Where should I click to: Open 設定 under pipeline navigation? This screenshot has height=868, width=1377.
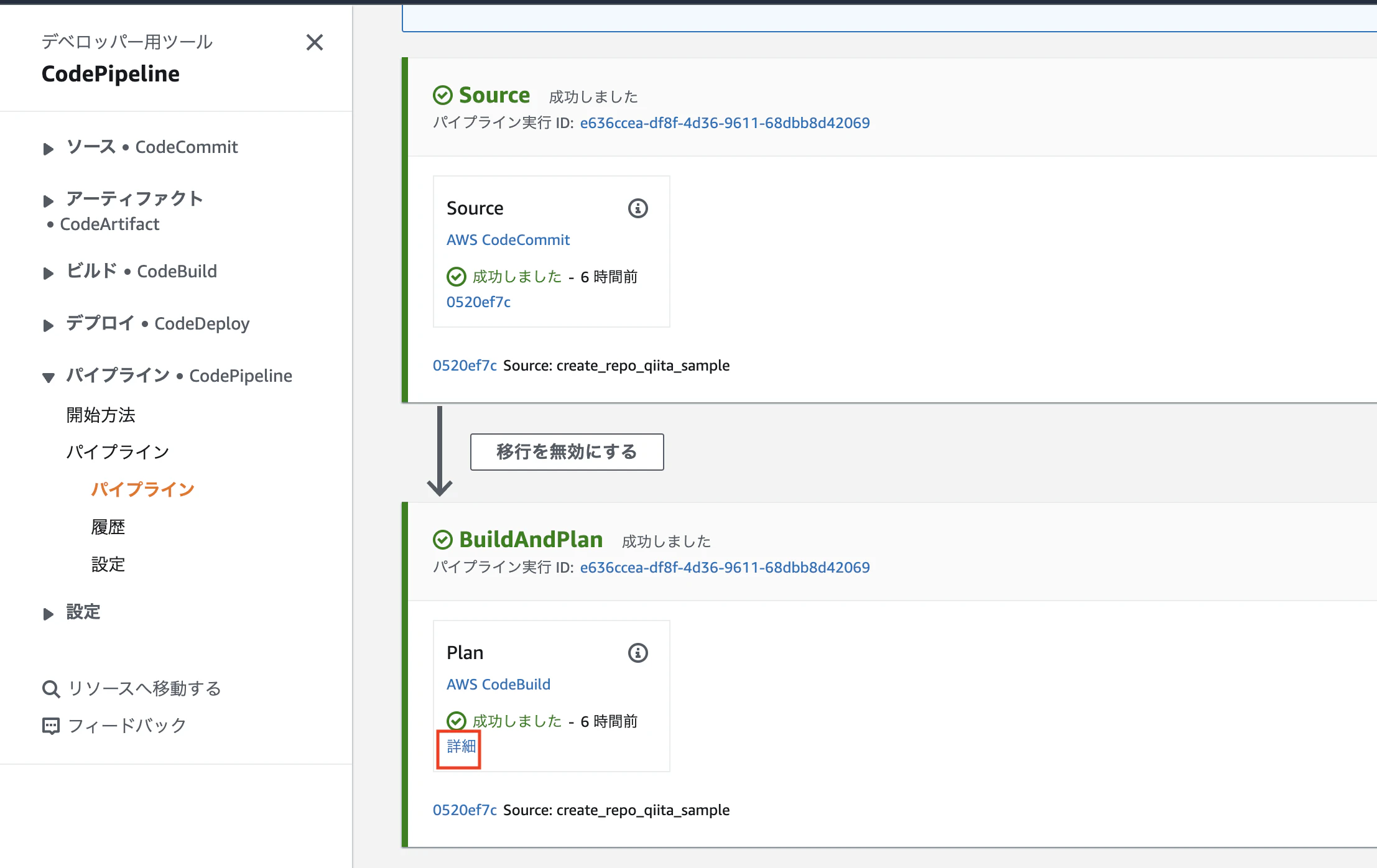[108, 564]
